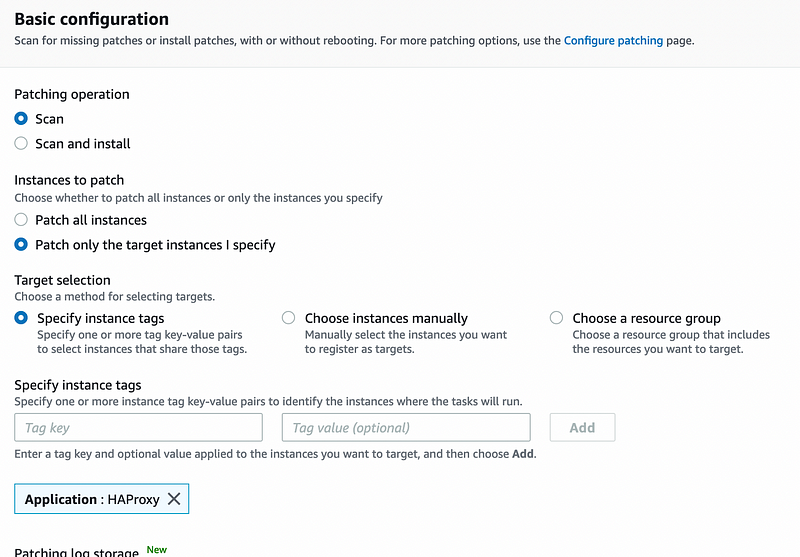Click the Specify instance tags section heading

pos(78,385)
